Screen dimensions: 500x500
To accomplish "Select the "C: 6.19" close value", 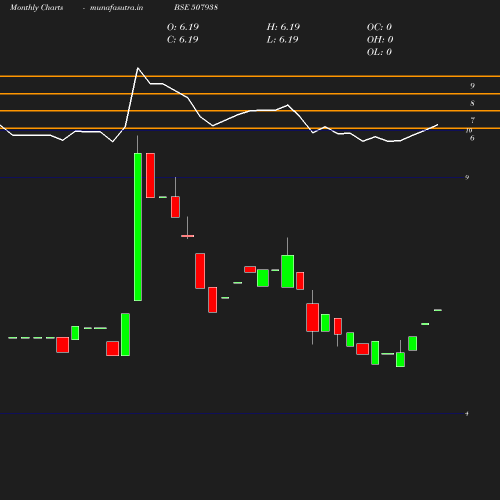I will (183, 40).
